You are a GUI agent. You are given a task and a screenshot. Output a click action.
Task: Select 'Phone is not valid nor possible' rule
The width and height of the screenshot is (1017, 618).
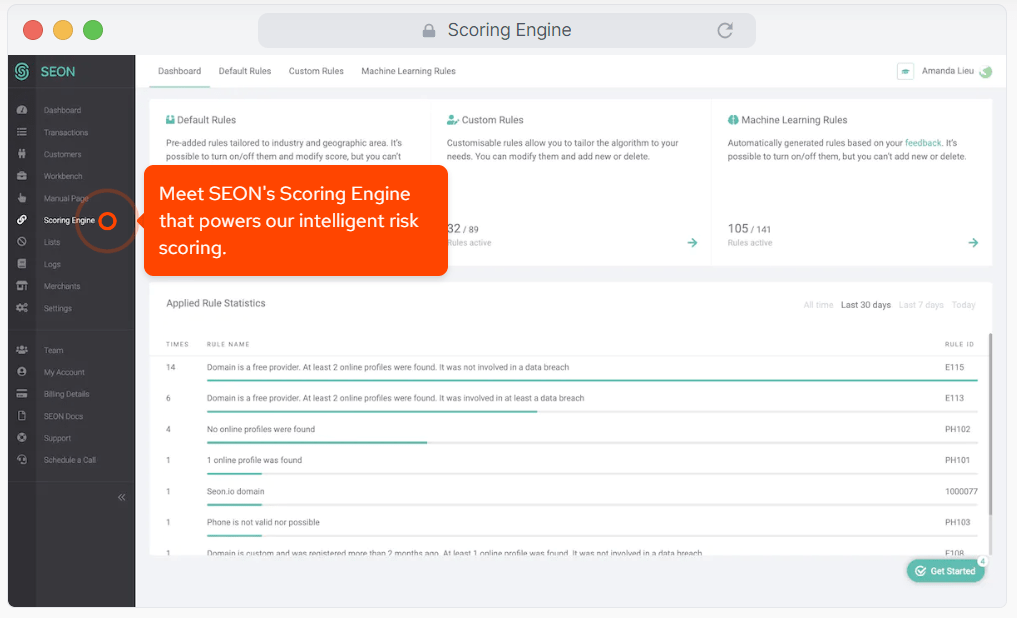[x=263, y=522]
